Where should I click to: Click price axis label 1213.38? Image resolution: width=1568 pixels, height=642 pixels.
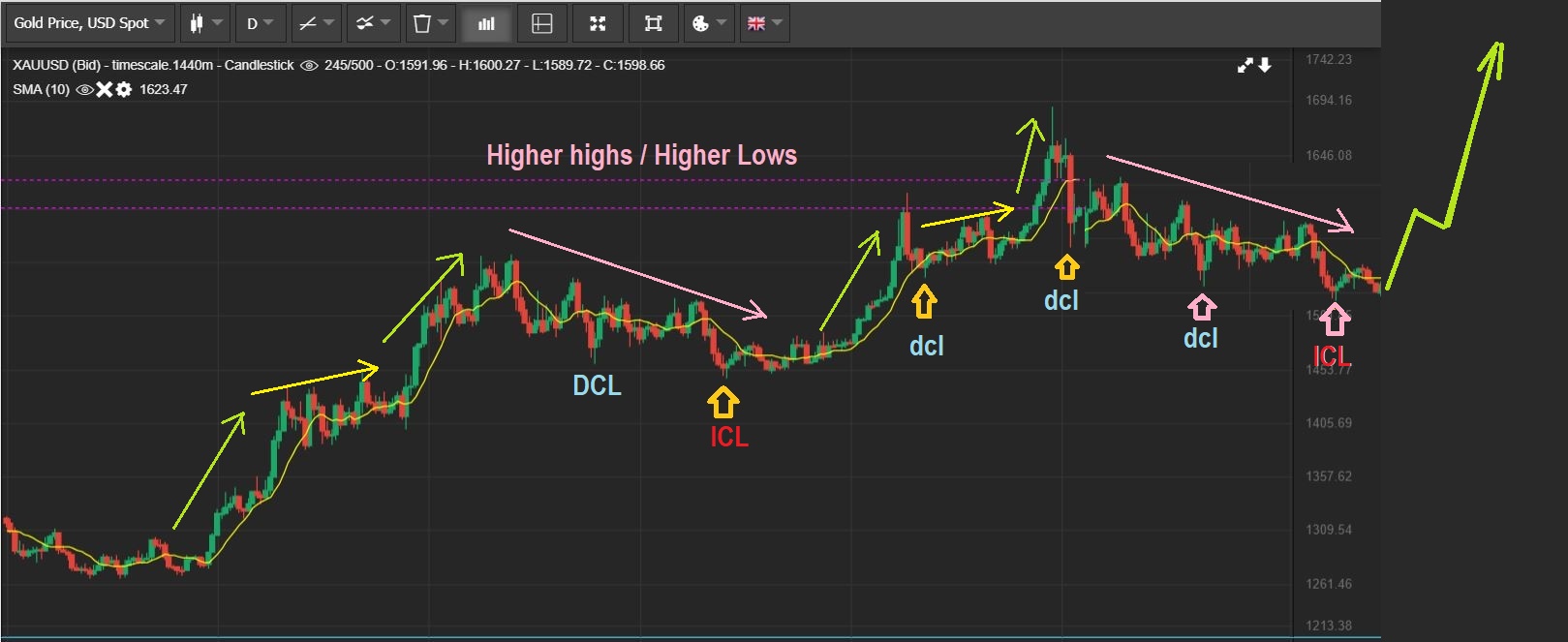pyautogui.click(x=1329, y=626)
